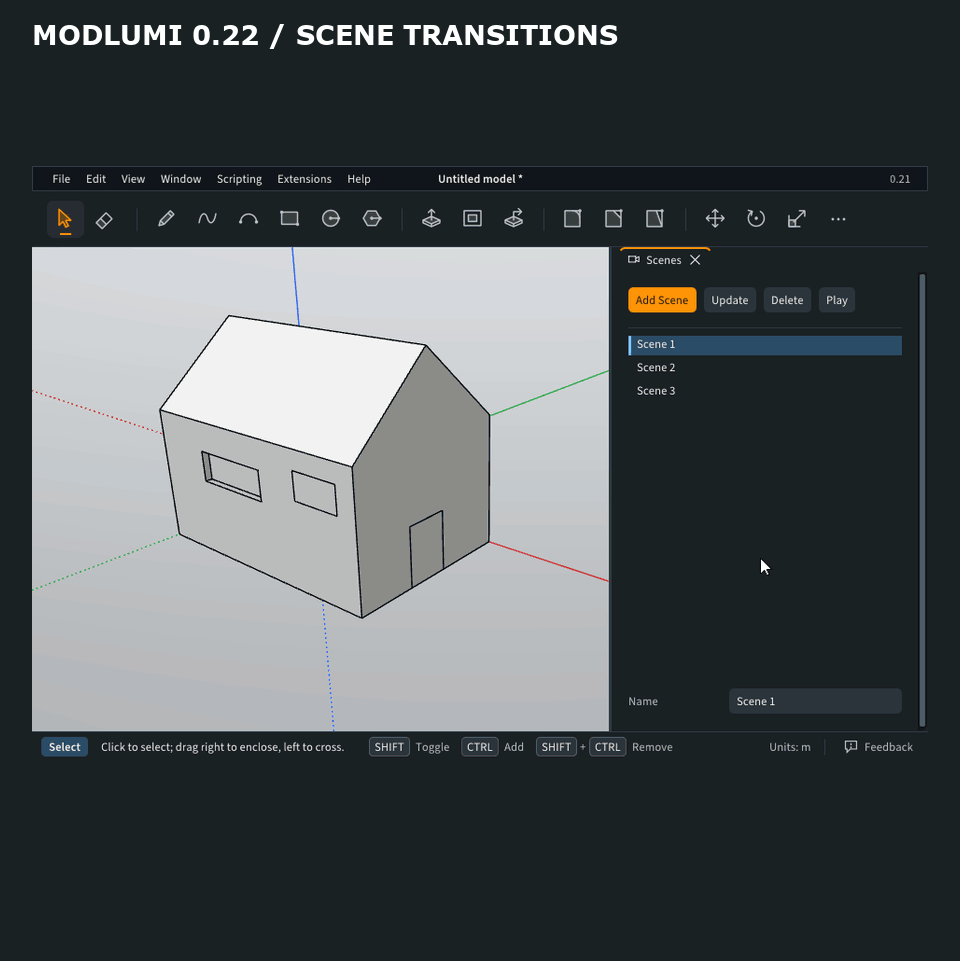
Task: Click the second view style icon
Action: 614,219
